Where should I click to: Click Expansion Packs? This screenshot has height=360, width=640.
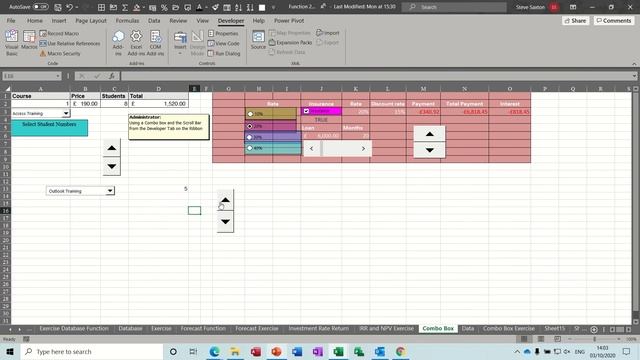pyautogui.click(x=290, y=42)
